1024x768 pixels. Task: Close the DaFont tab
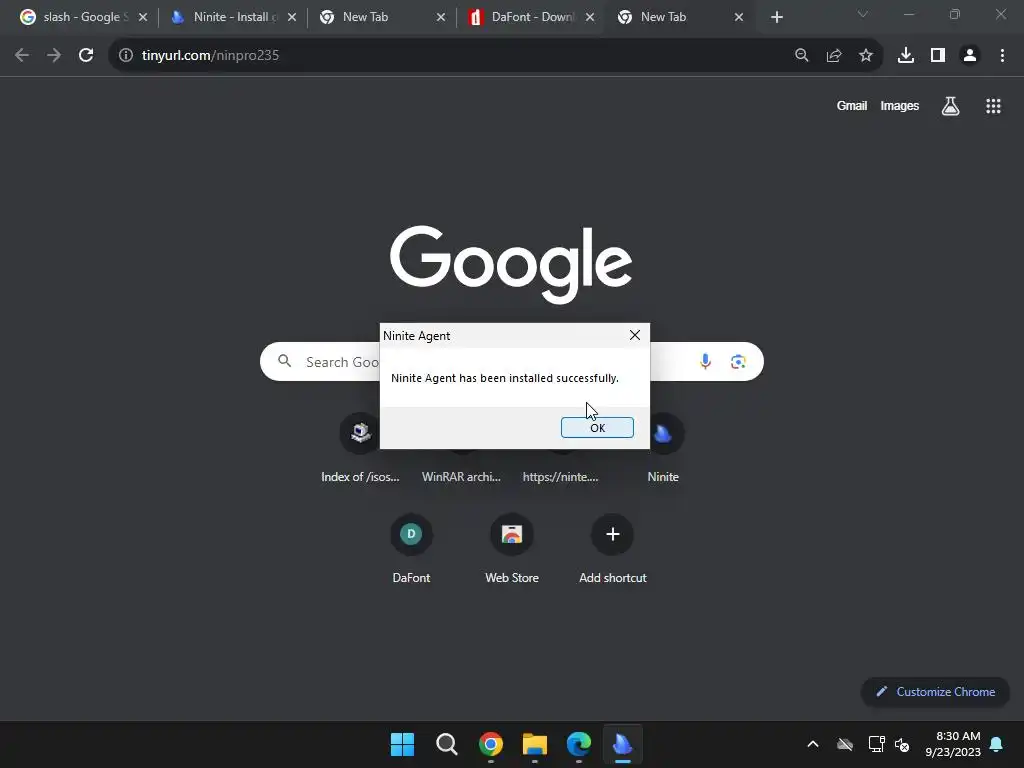point(590,17)
